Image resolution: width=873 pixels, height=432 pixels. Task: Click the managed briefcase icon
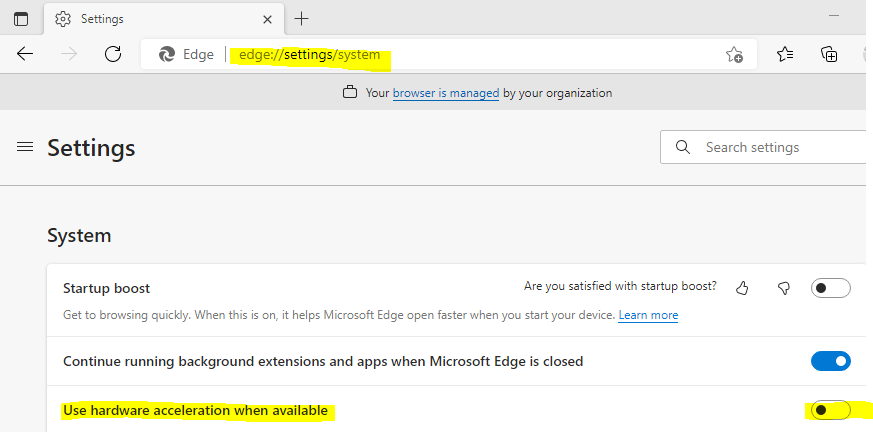(x=350, y=92)
